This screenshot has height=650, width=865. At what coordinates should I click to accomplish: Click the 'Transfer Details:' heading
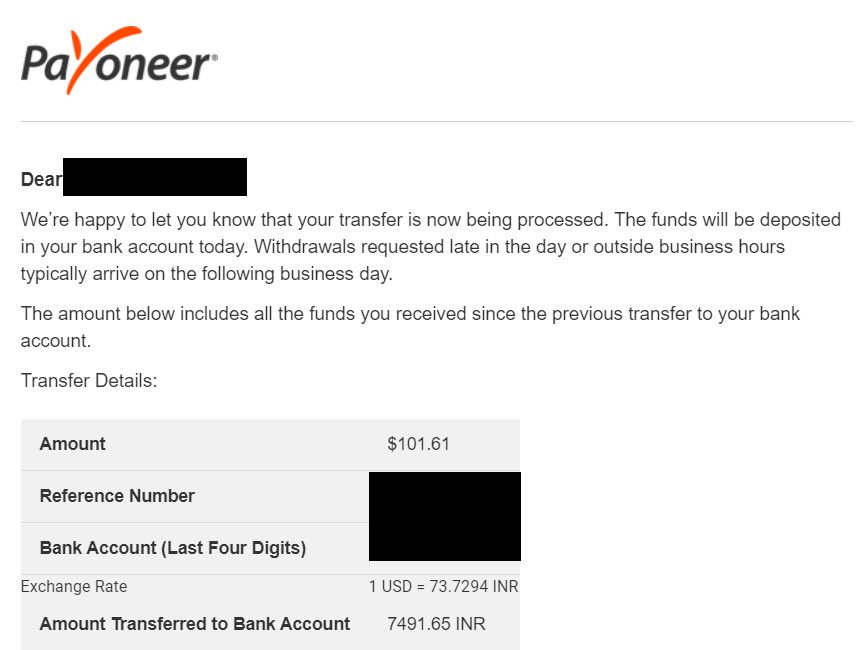click(x=89, y=381)
